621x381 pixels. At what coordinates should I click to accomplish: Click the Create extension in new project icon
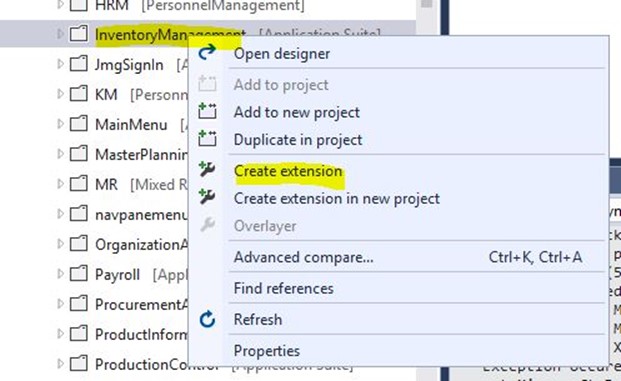pos(207,197)
